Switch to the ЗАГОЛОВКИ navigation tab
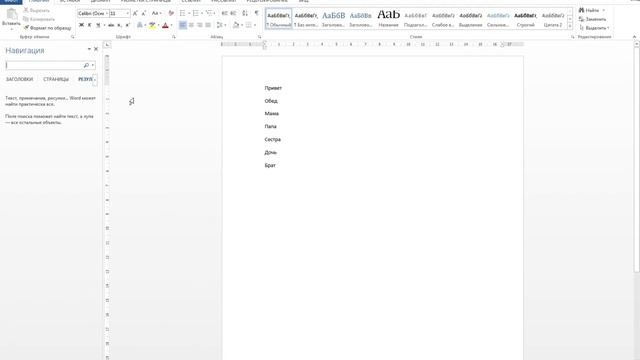The height and width of the screenshot is (360, 640). tap(19, 79)
